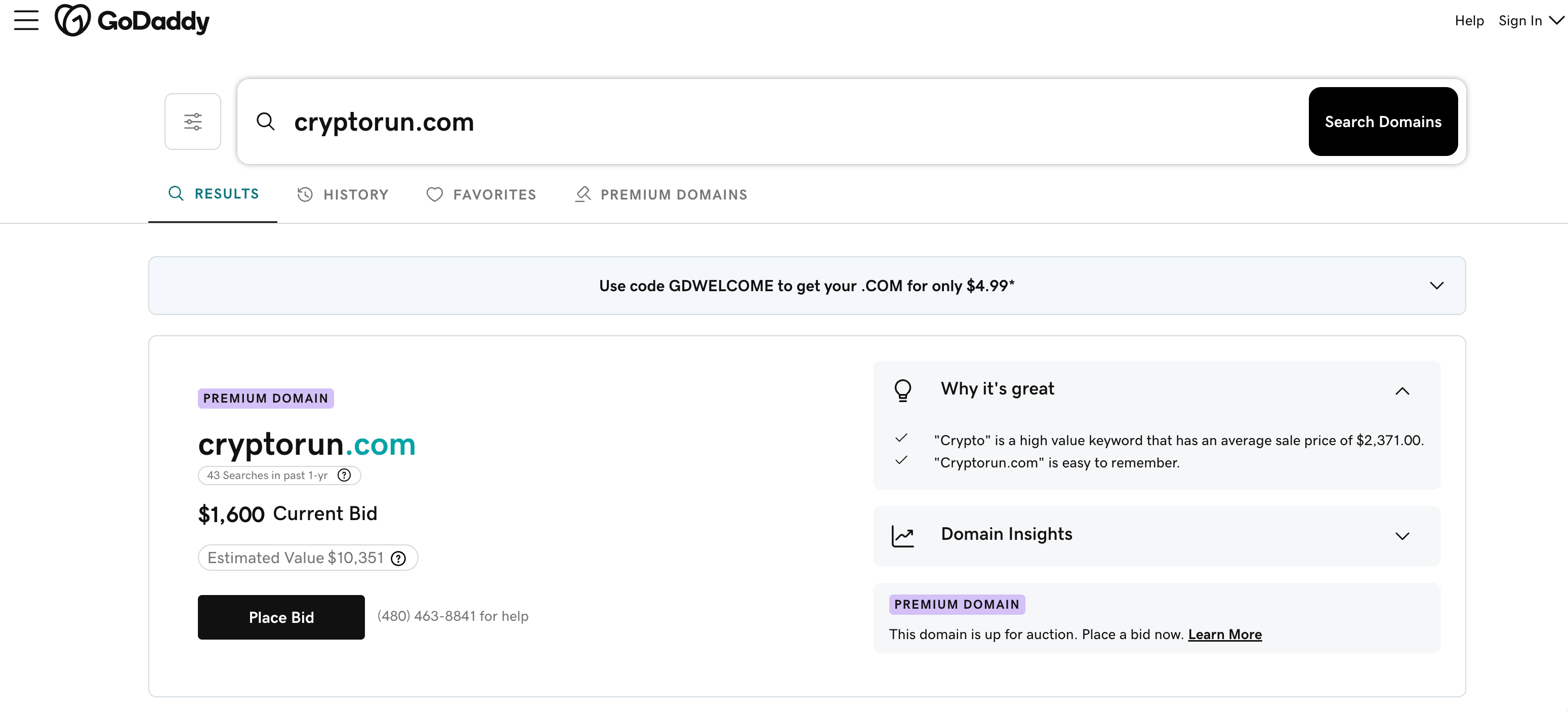Screen dimensions: 1568x711
Task: Click the Help link
Action: [1469, 21]
